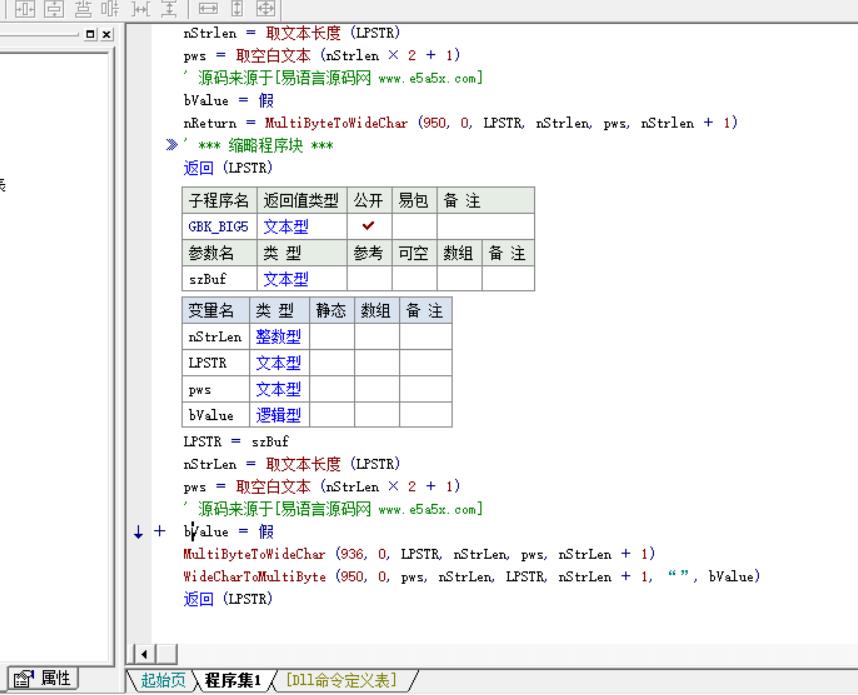
Task: Click the equal horizontal spacing toolbar icon
Action: (x=141, y=8)
